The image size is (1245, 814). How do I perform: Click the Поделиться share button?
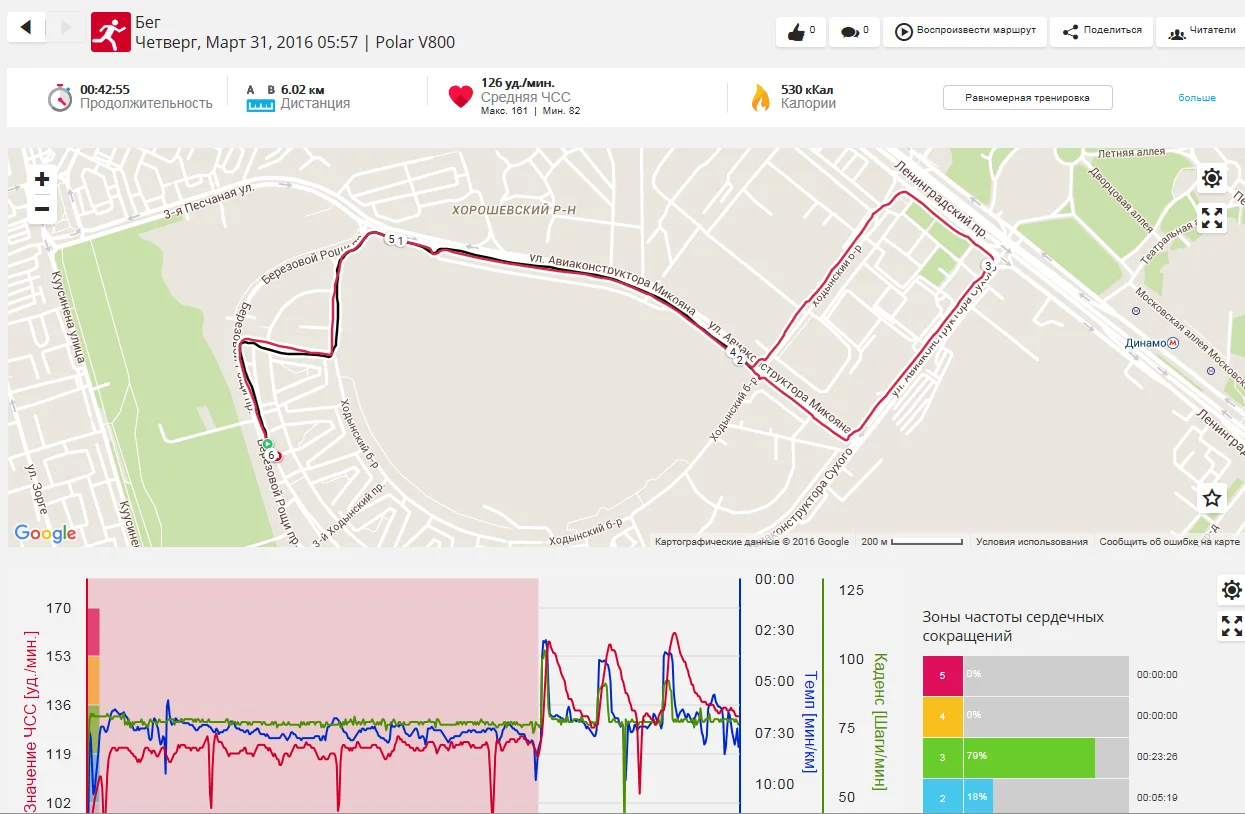pos(1101,32)
